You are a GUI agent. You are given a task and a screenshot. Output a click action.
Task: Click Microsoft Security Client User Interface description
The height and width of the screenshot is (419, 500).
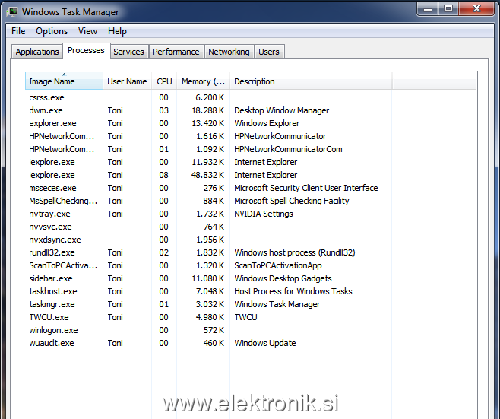(x=306, y=188)
